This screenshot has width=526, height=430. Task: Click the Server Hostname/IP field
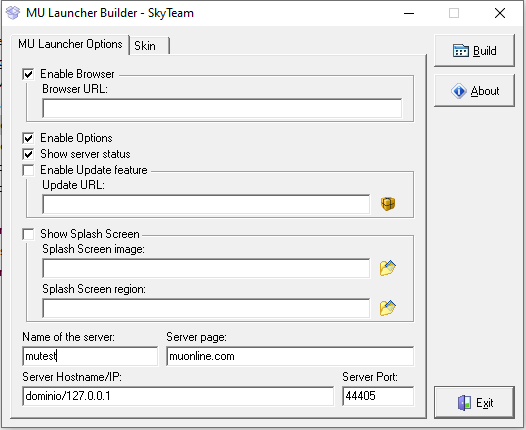178,396
